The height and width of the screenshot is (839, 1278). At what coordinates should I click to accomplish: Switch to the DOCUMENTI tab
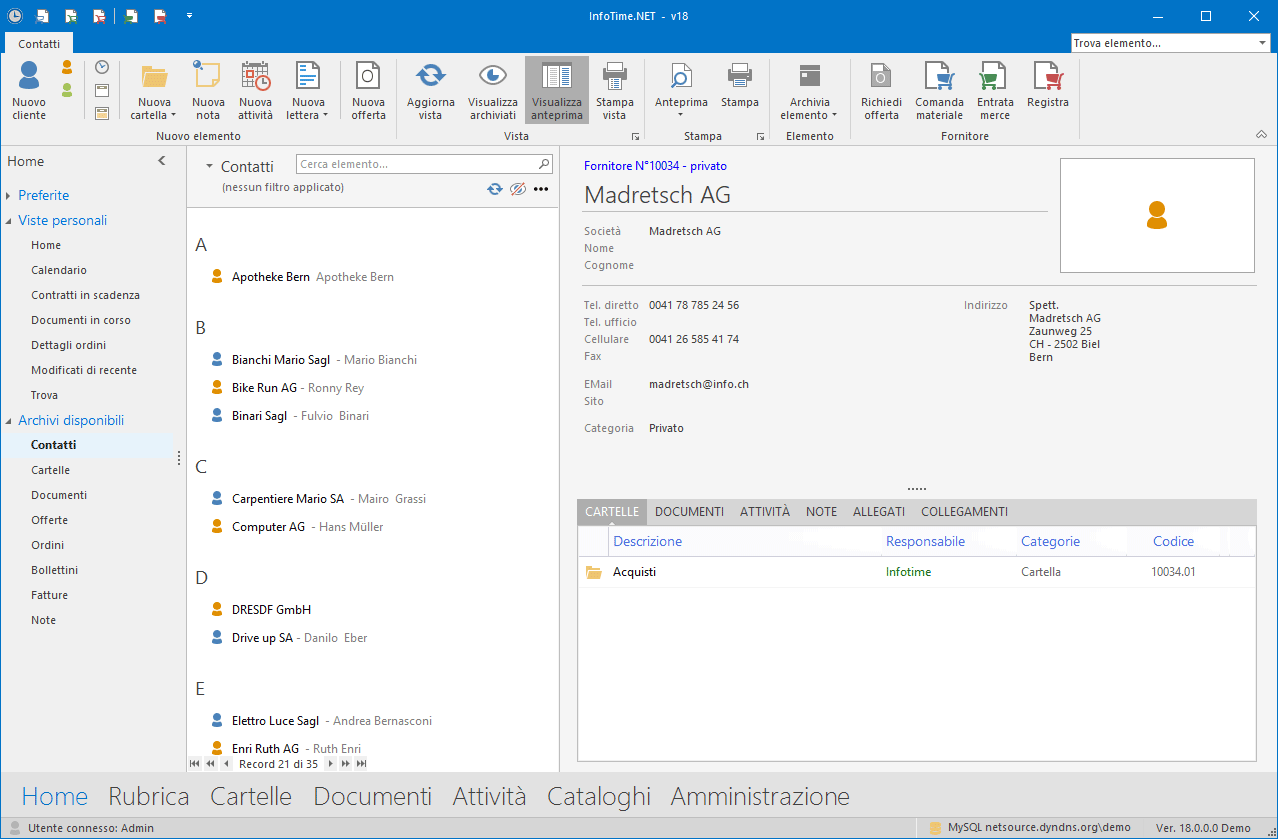pos(689,512)
